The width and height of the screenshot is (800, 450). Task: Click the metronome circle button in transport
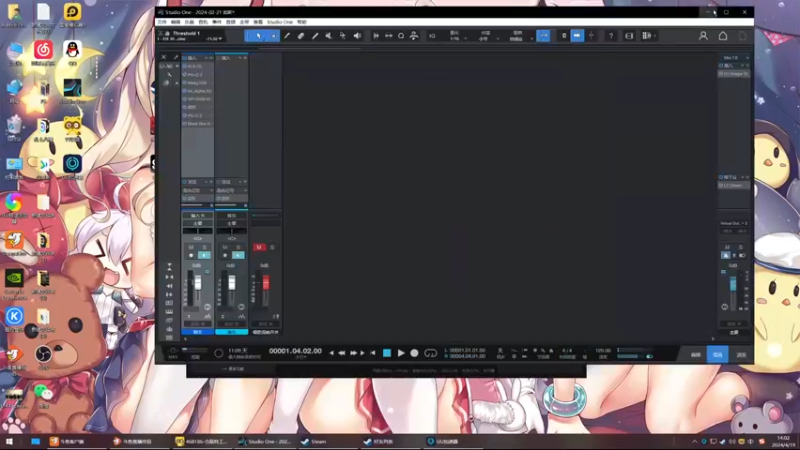point(218,353)
